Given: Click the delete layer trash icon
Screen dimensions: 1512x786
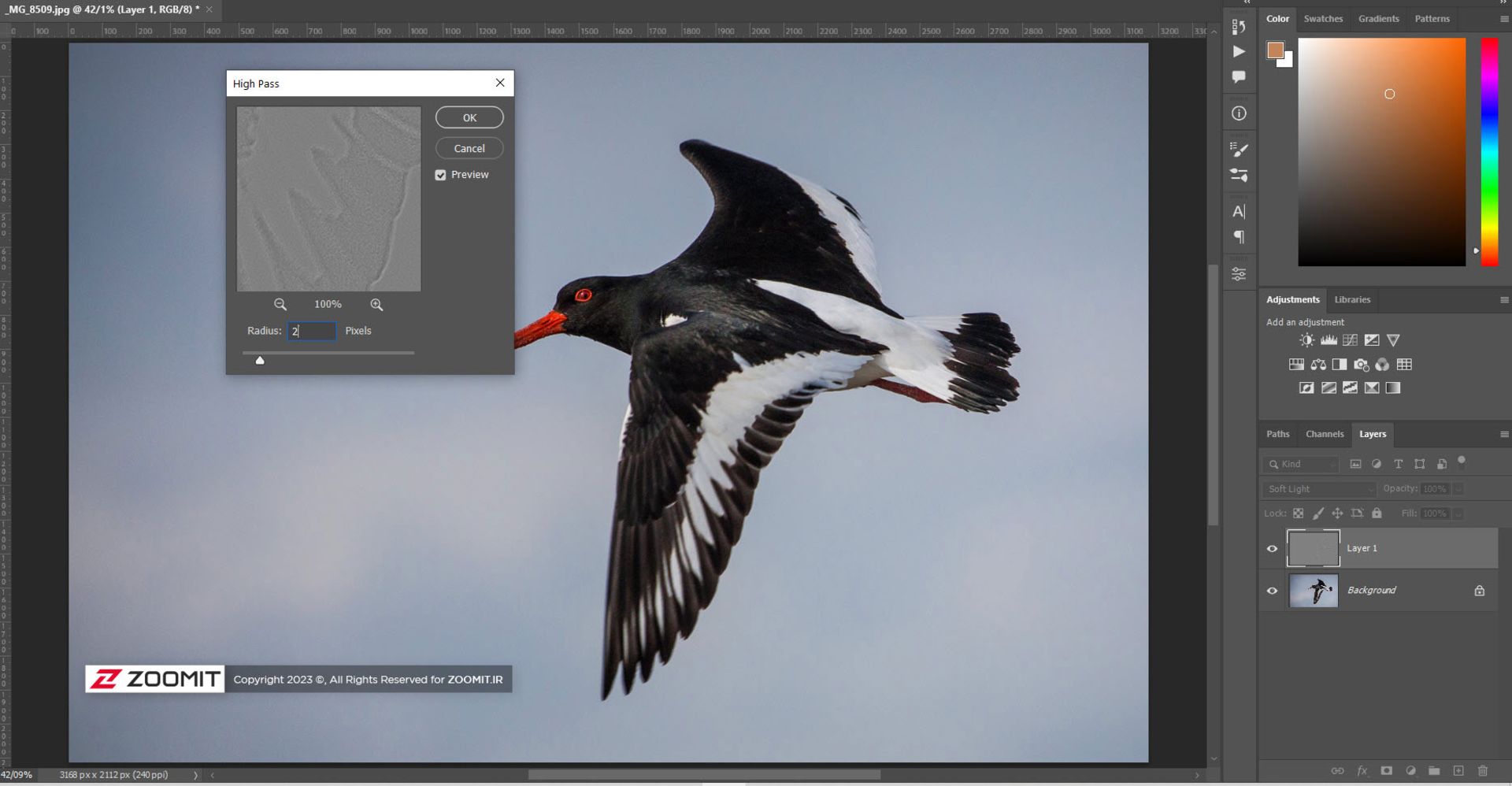Looking at the screenshot, I should tap(1483, 771).
